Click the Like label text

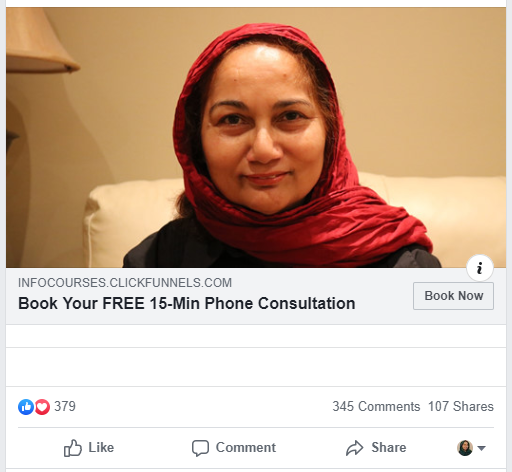[101, 448]
